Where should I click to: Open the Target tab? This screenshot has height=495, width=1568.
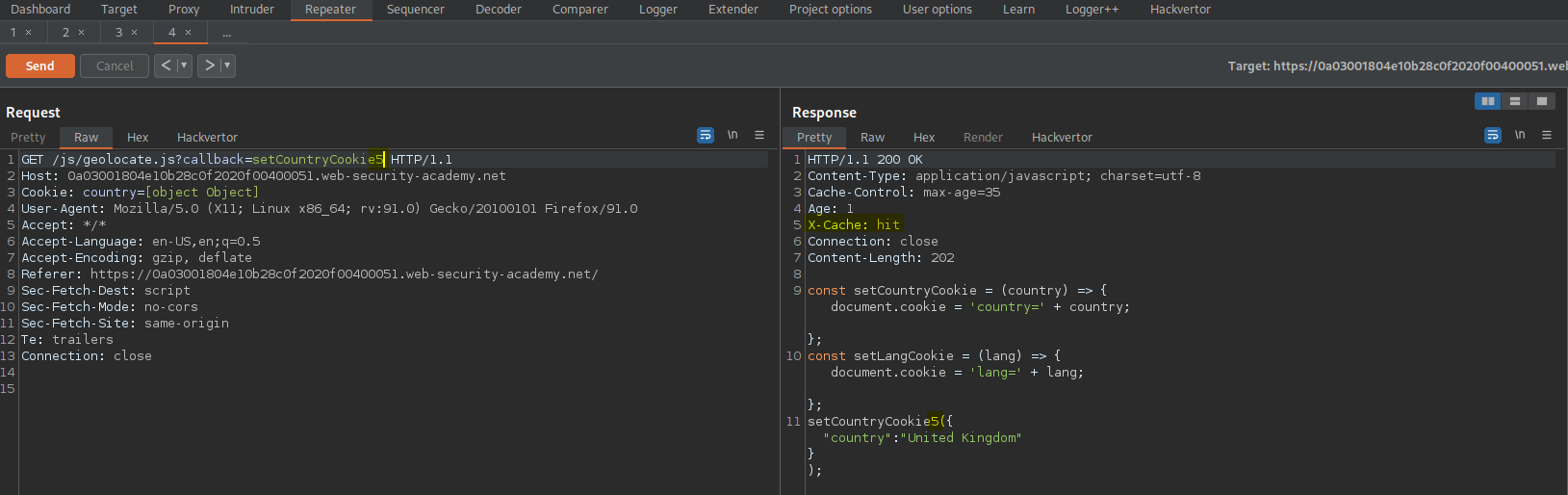(119, 10)
